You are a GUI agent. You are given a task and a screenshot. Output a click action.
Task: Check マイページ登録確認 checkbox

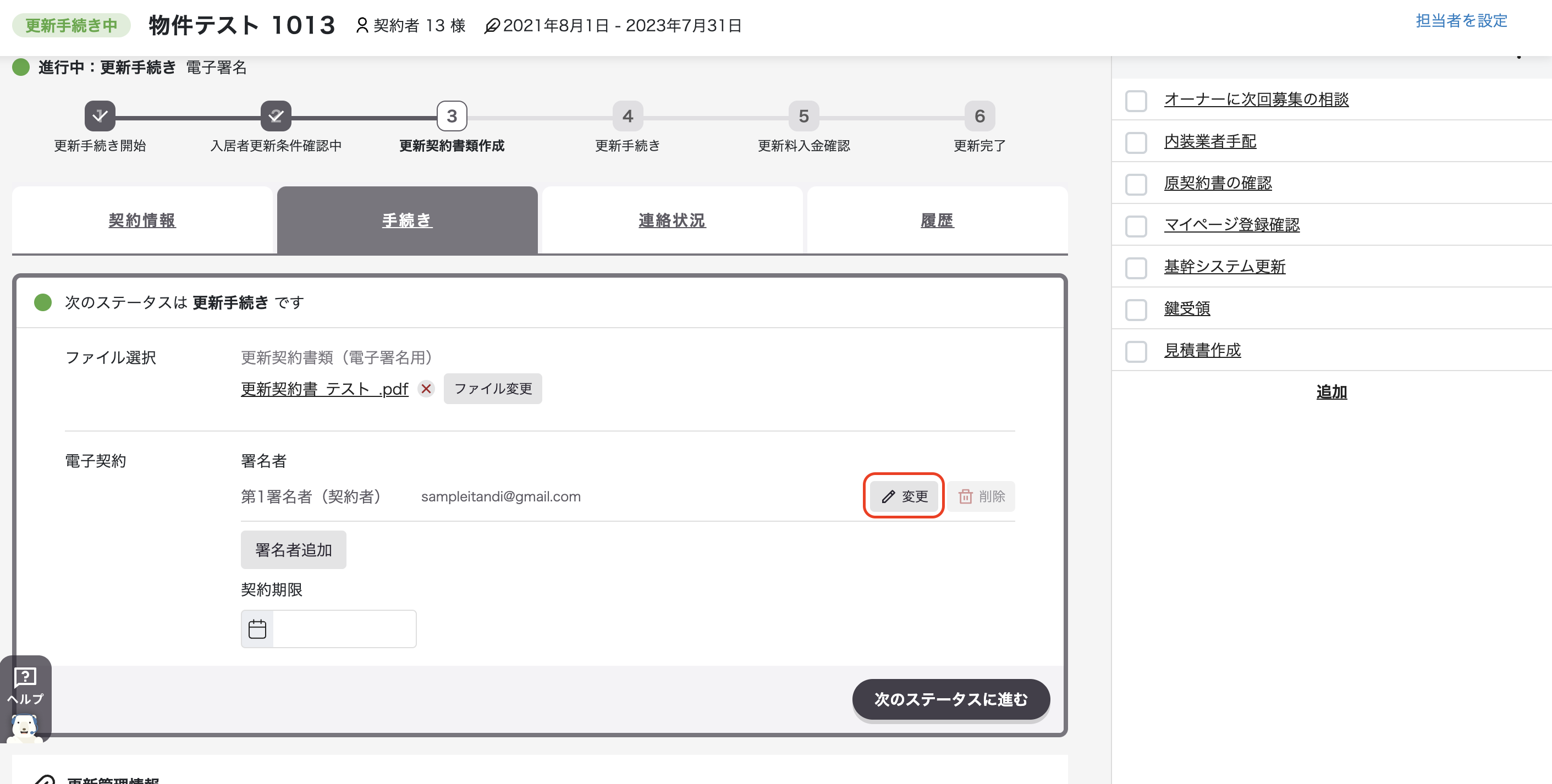(1136, 226)
